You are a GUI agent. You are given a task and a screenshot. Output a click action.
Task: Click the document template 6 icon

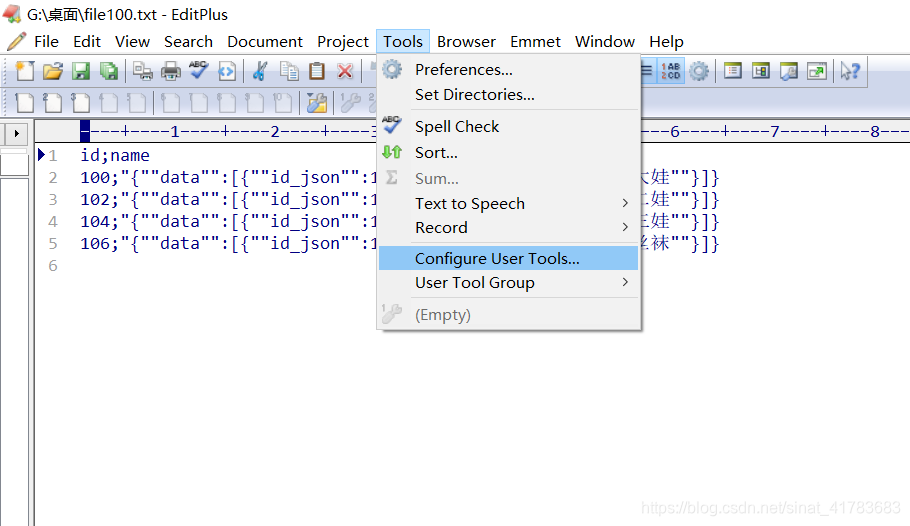(170, 103)
